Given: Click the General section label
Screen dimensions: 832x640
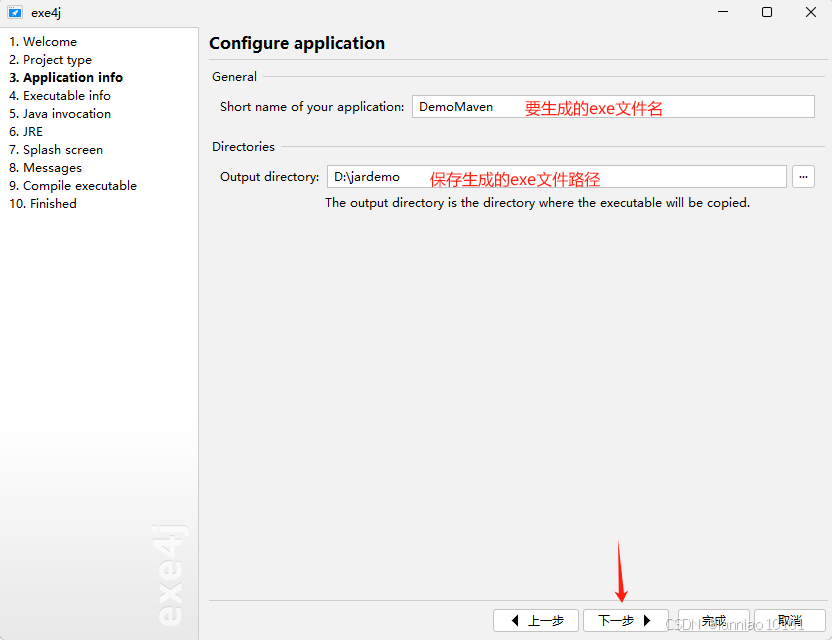Looking at the screenshot, I should (235, 77).
